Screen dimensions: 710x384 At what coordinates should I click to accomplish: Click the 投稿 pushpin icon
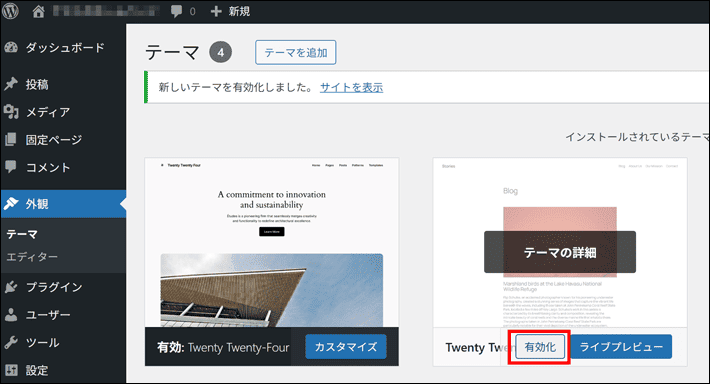(11, 84)
